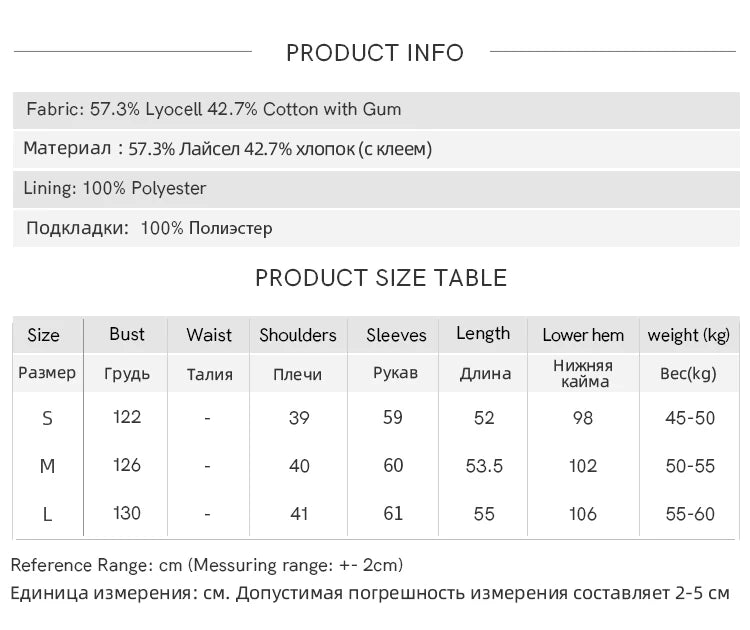Click the Length column header

(483, 334)
